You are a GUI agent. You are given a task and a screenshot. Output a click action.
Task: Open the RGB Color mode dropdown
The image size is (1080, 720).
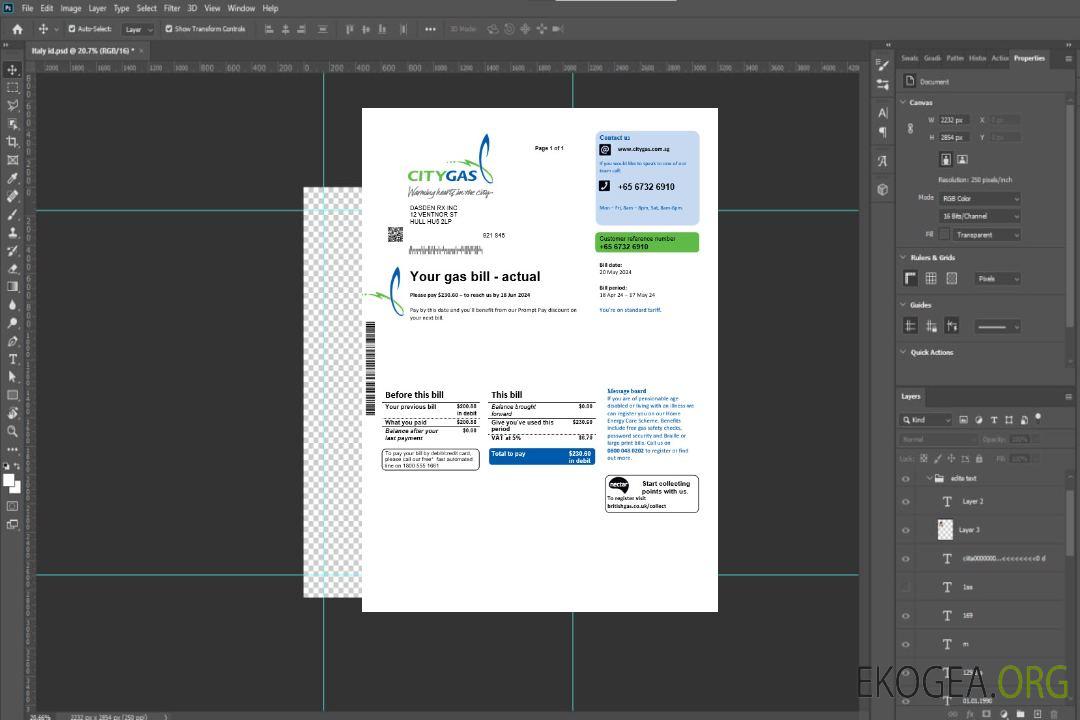pos(980,198)
